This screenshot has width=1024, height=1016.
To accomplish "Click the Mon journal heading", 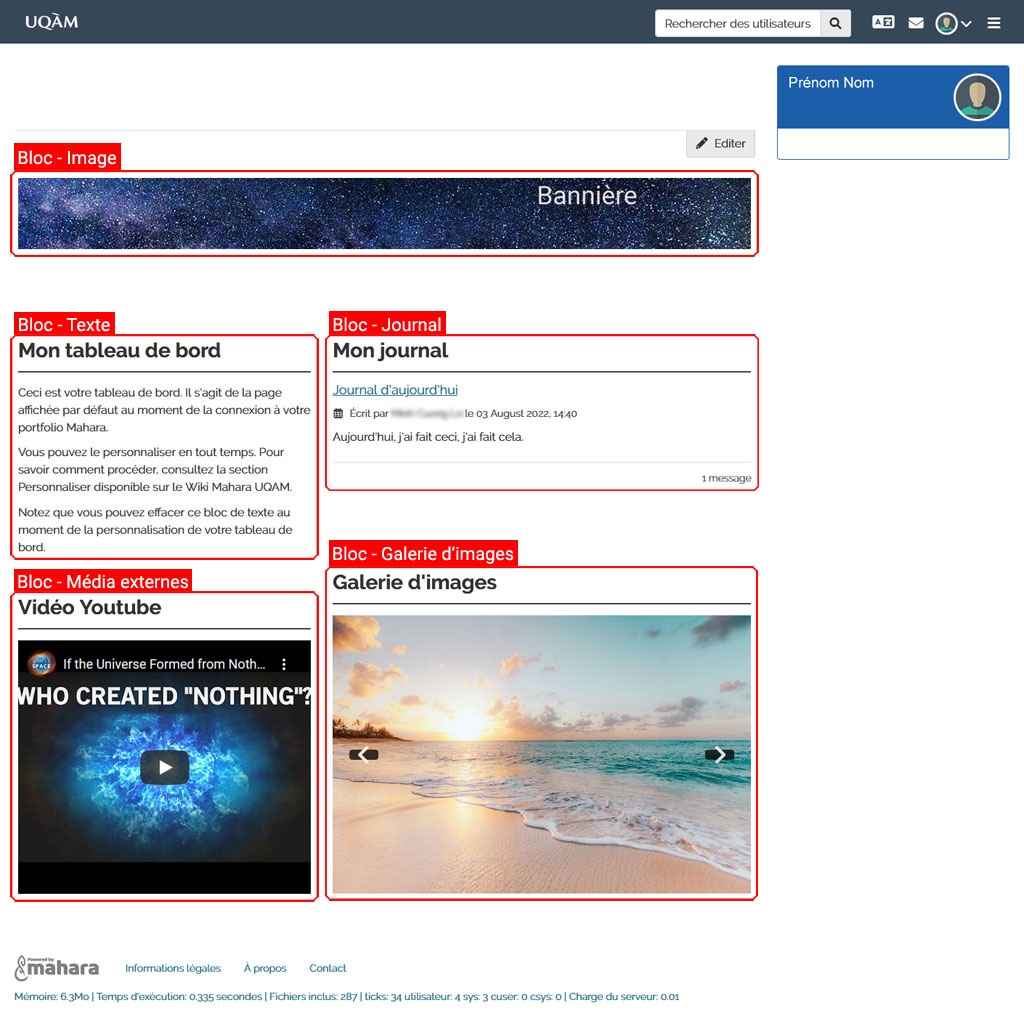I will (391, 351).
